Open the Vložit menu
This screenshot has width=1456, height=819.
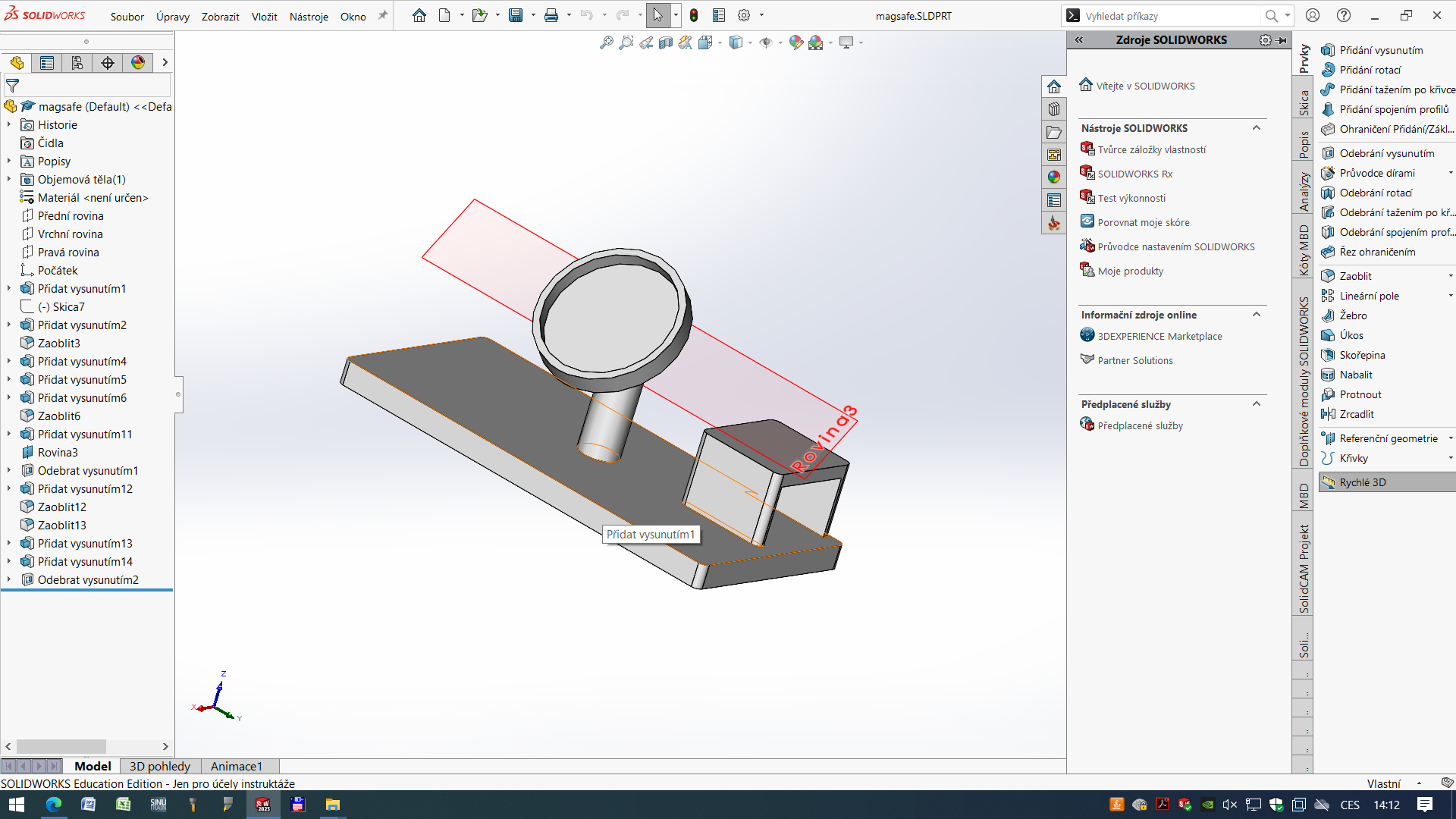[264, 16]
